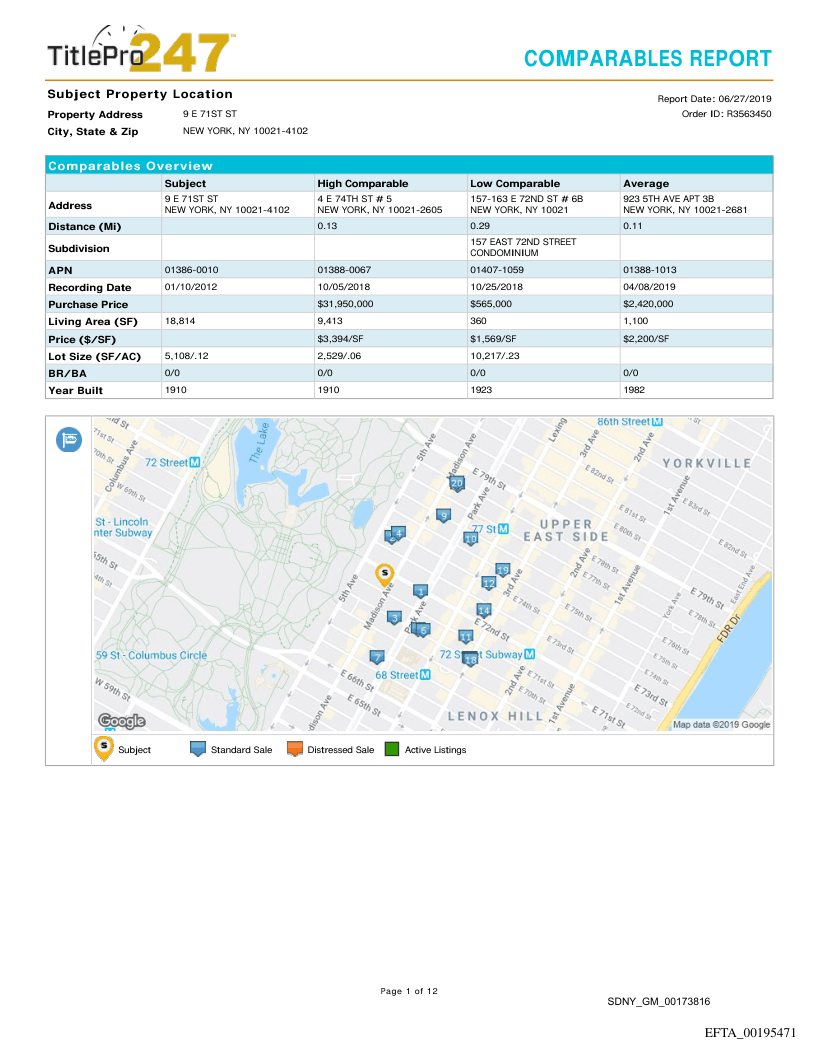Click the blue Standard Sale legend icon
Screen dimensions: 816x1056
pyautogui.click(x=198, y=749)
